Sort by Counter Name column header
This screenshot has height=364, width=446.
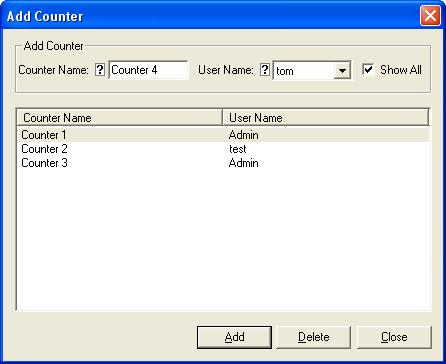coord(119,117)
